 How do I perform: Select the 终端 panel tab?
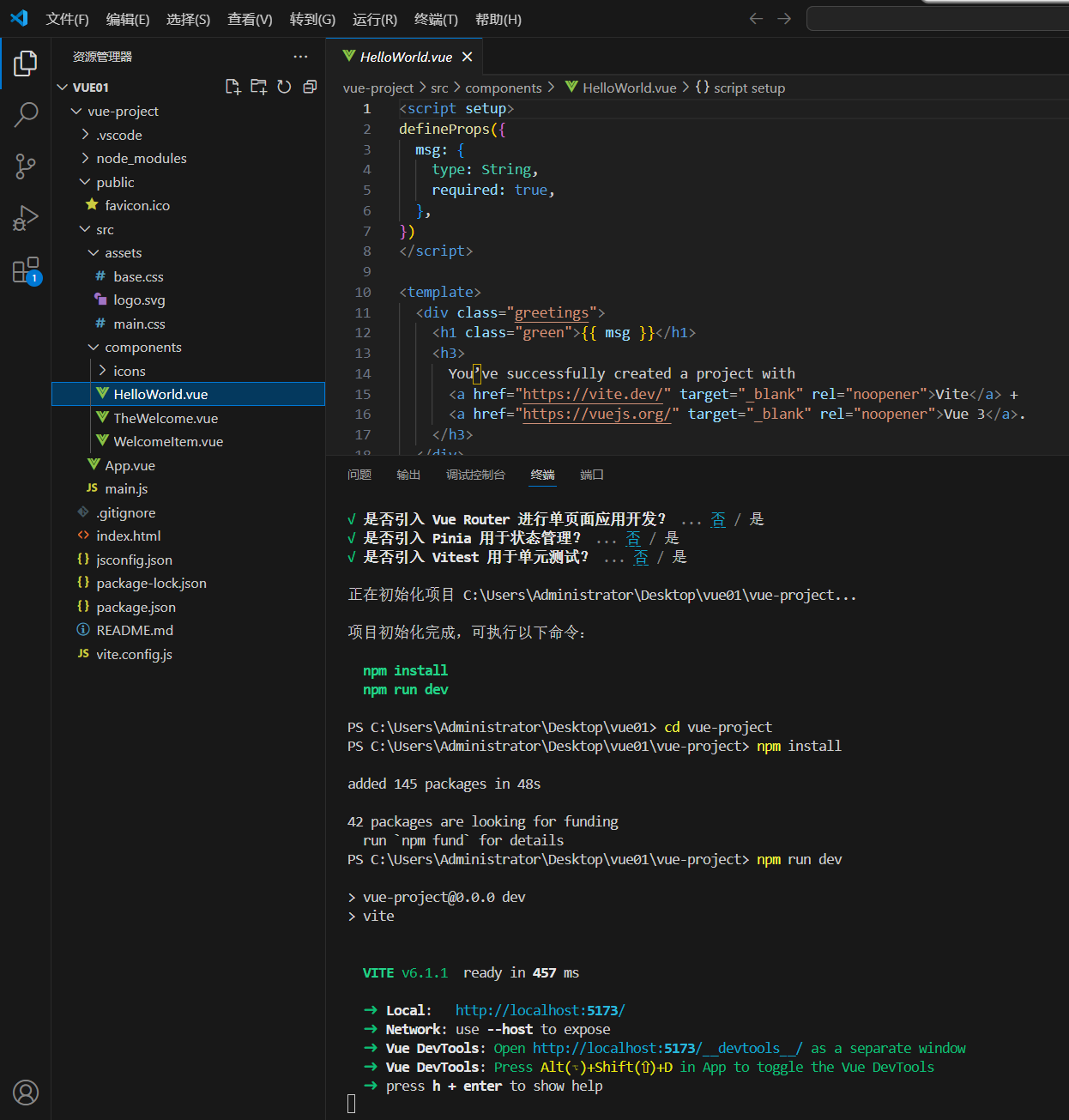click(542, 475)
